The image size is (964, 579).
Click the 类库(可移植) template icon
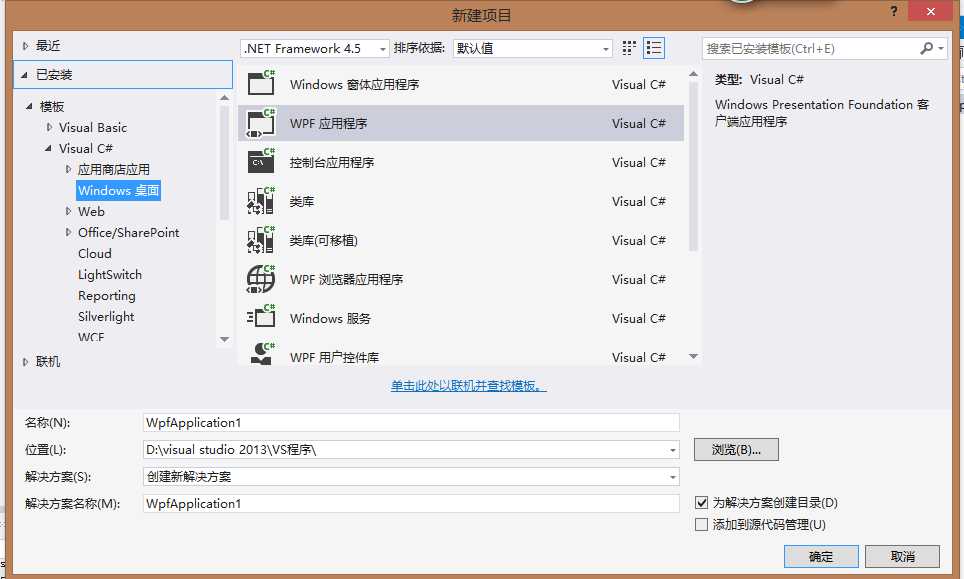(261, 240)
